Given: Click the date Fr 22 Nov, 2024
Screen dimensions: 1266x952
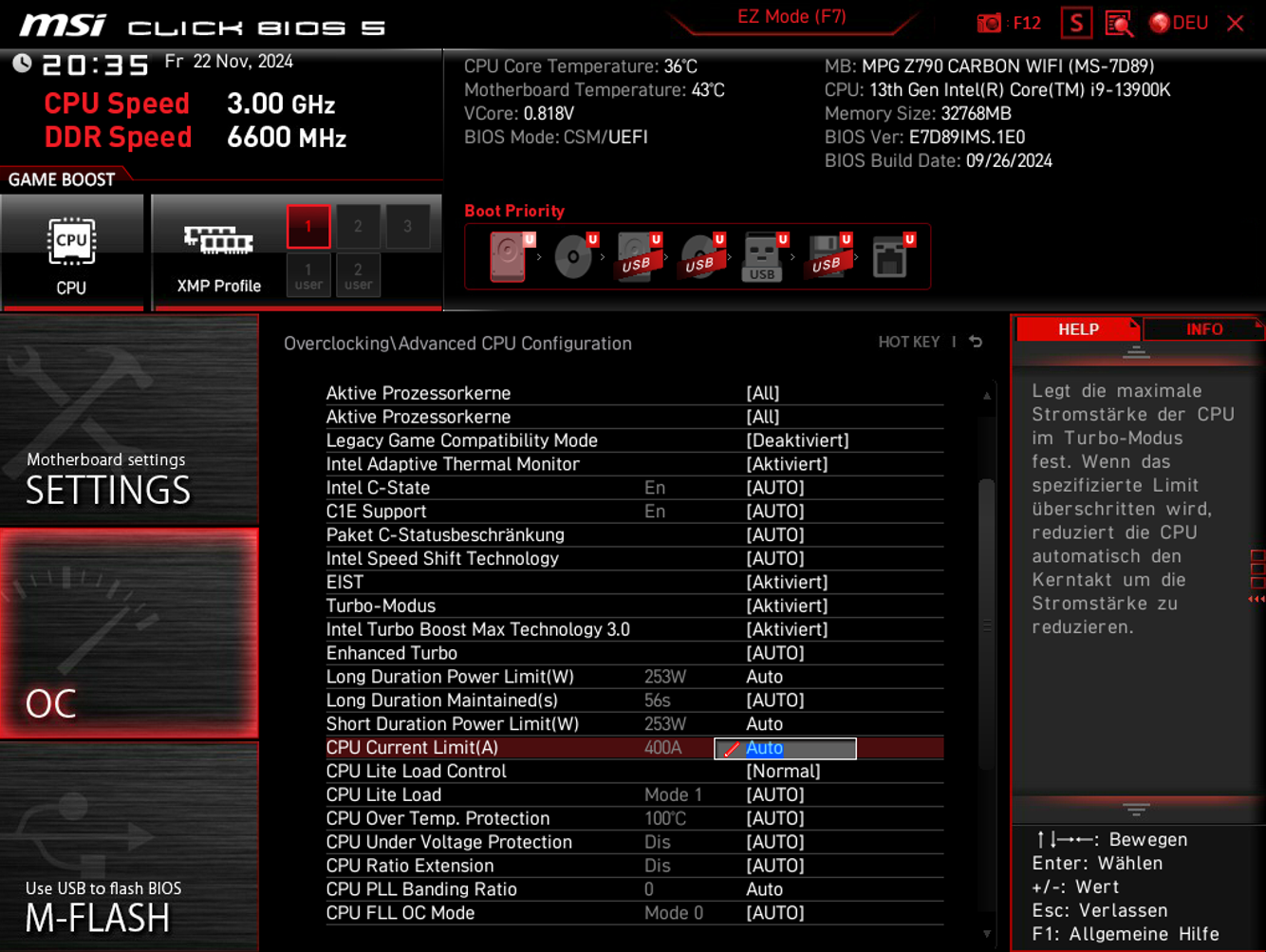Looking at the screenshot, I should pyautogui.click(x=229, y=62).
